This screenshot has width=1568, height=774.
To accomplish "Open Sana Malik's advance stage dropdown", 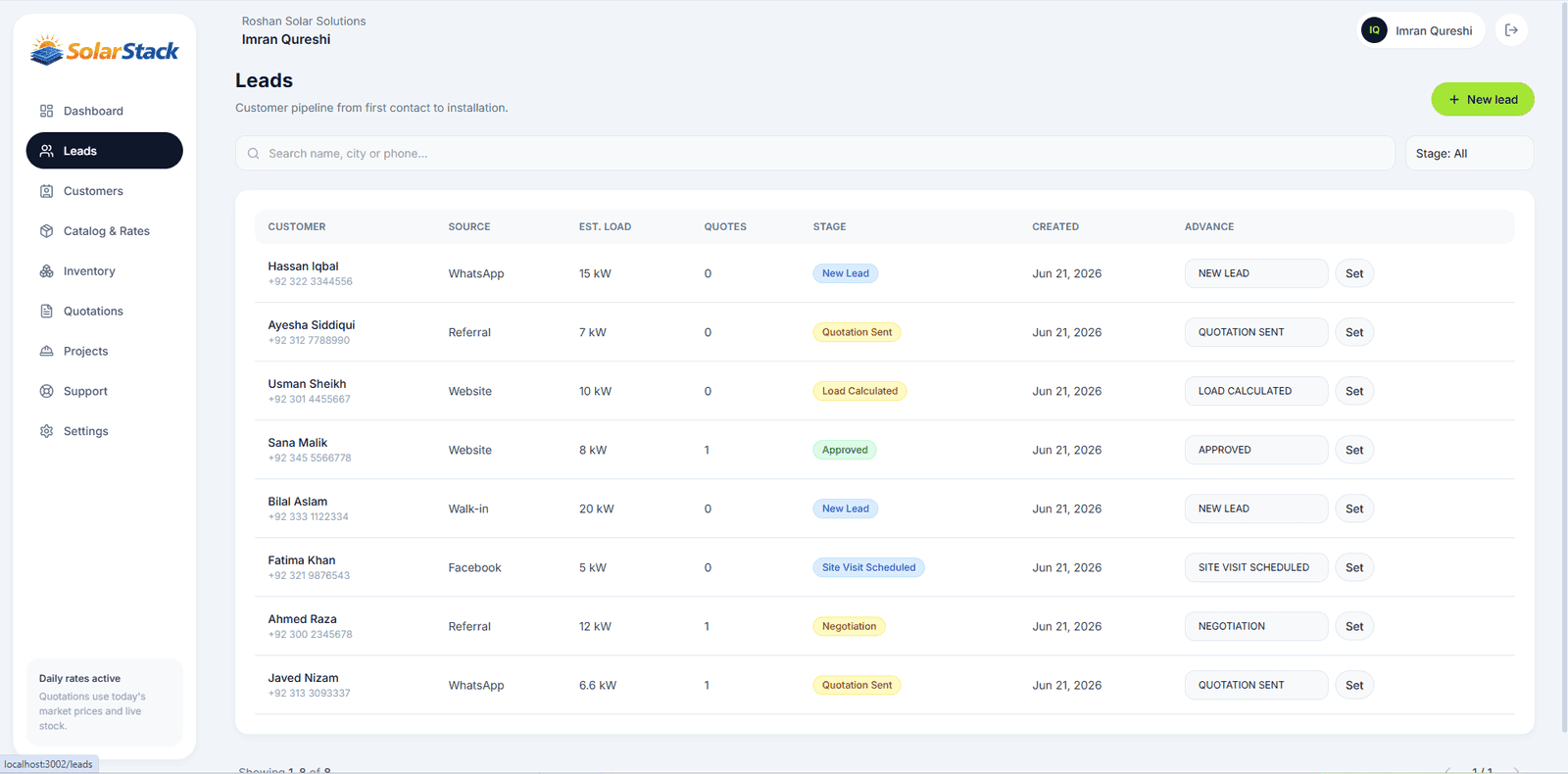I will (x=1256, y=450).
